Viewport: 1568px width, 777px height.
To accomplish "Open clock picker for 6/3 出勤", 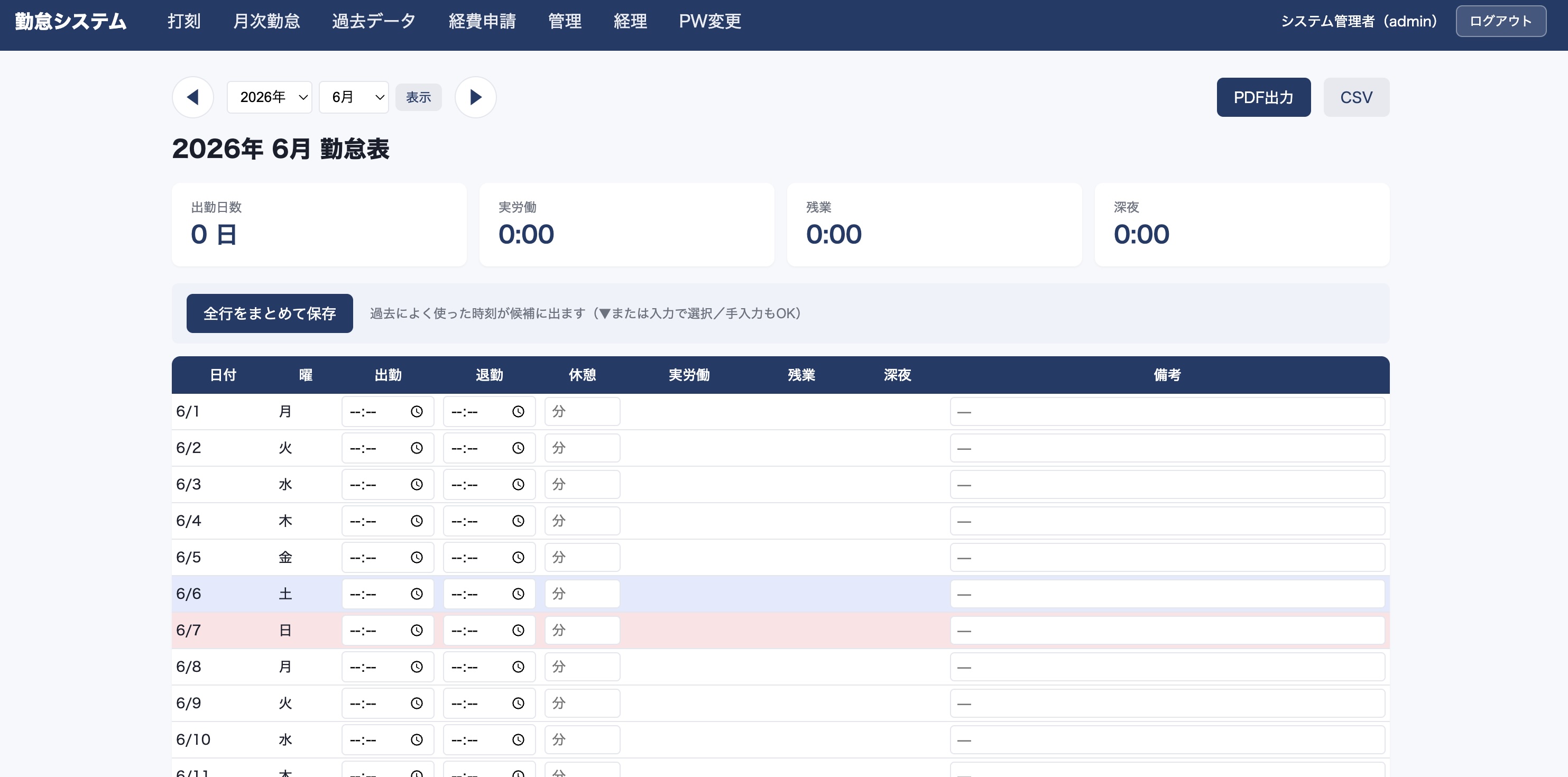I will pyautogui.click(x=417, y=485).
